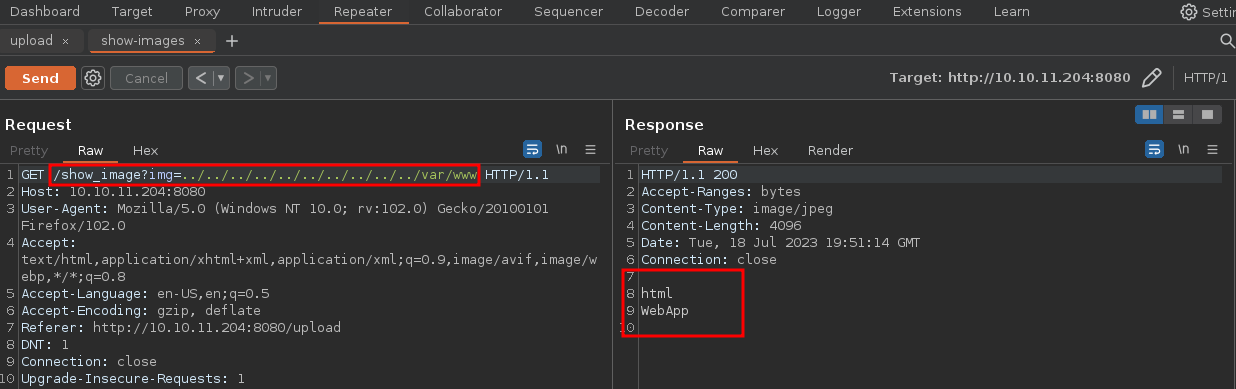Select combined tabbed layout view

click(1207, 115)
